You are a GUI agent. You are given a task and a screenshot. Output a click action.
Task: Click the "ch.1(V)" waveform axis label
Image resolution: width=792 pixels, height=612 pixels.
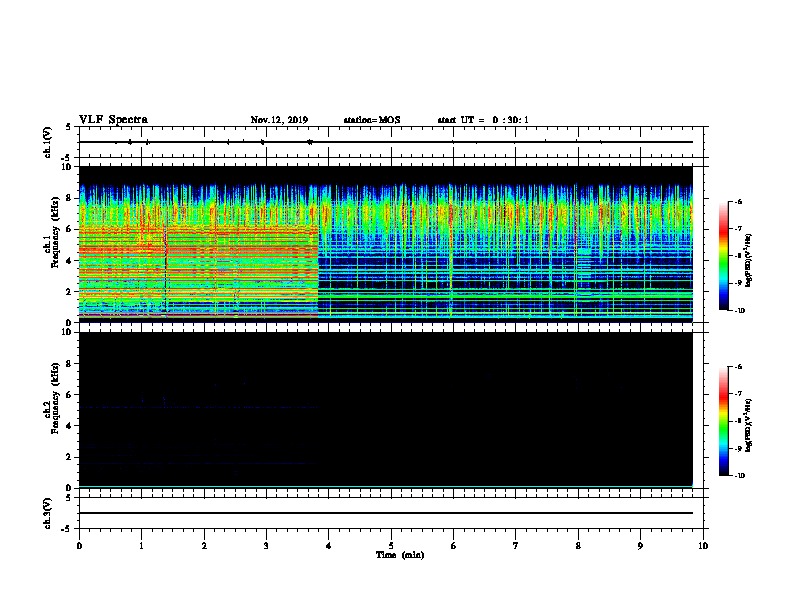[48, 142]
